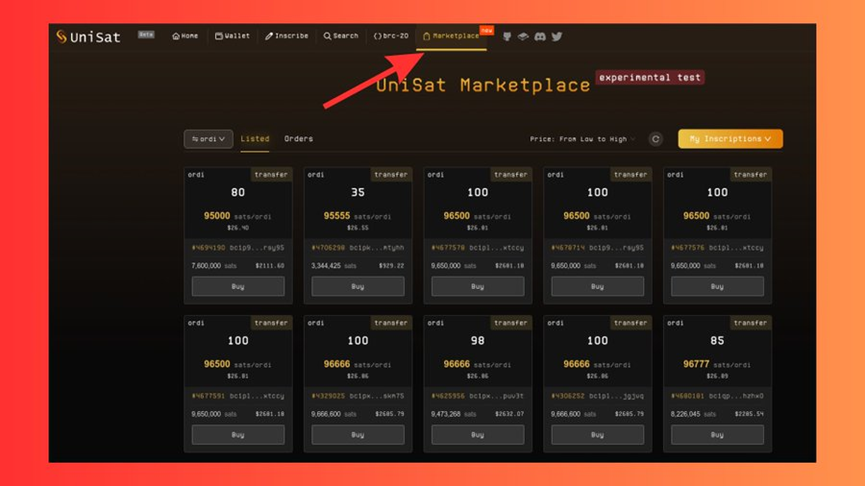Open the Discord icon link
This screenshot has width=865, height=486.
(540, 36)
